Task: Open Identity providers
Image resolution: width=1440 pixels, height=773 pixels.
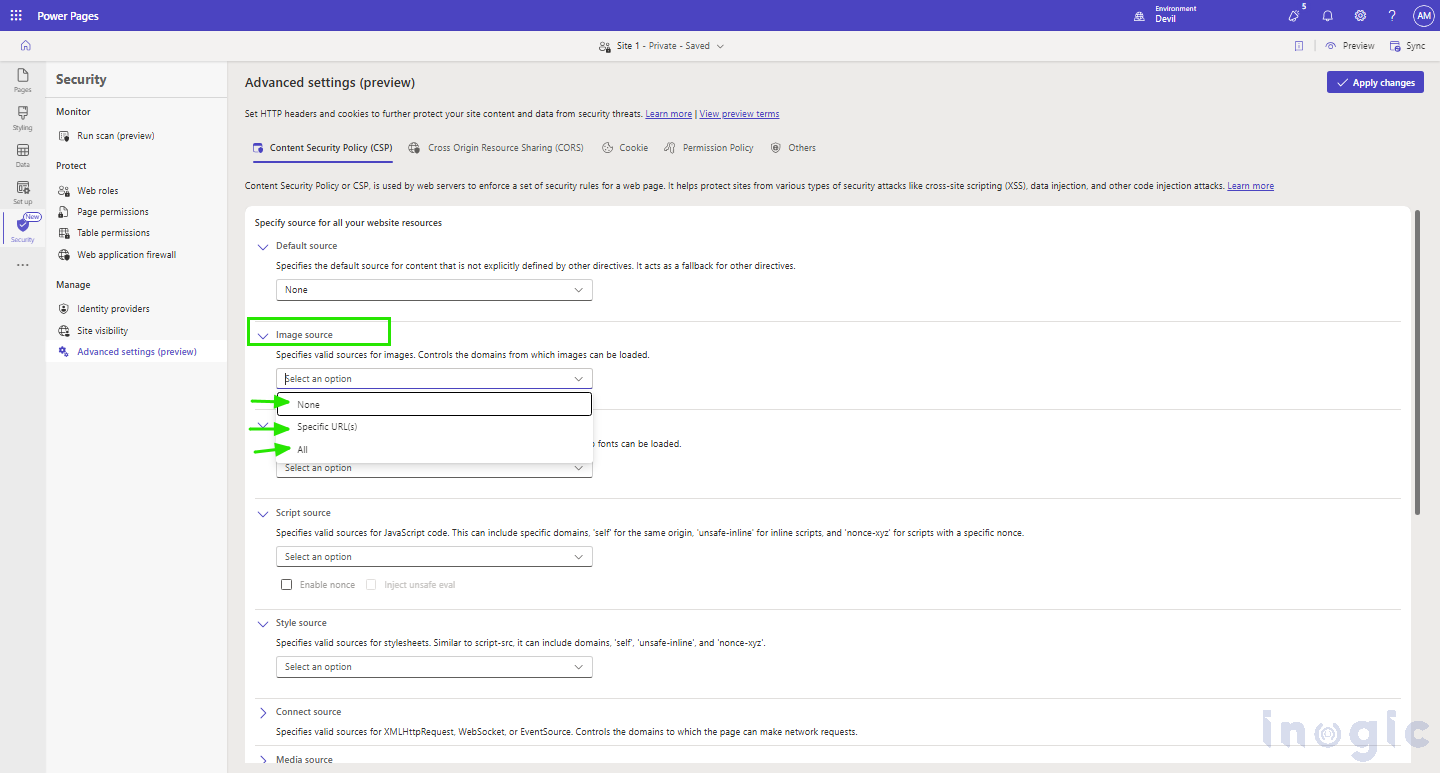Action: pyautogui.click(x=113, y=309)
